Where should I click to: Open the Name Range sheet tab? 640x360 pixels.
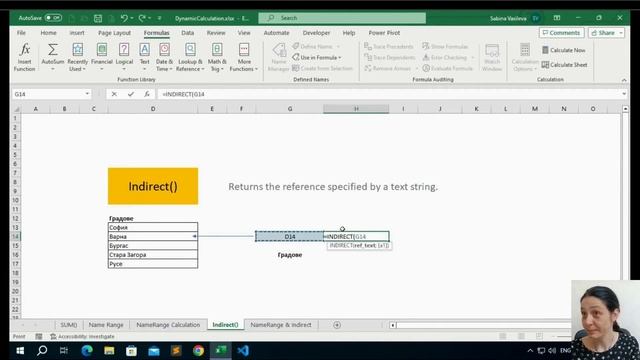tap(106, 325)
